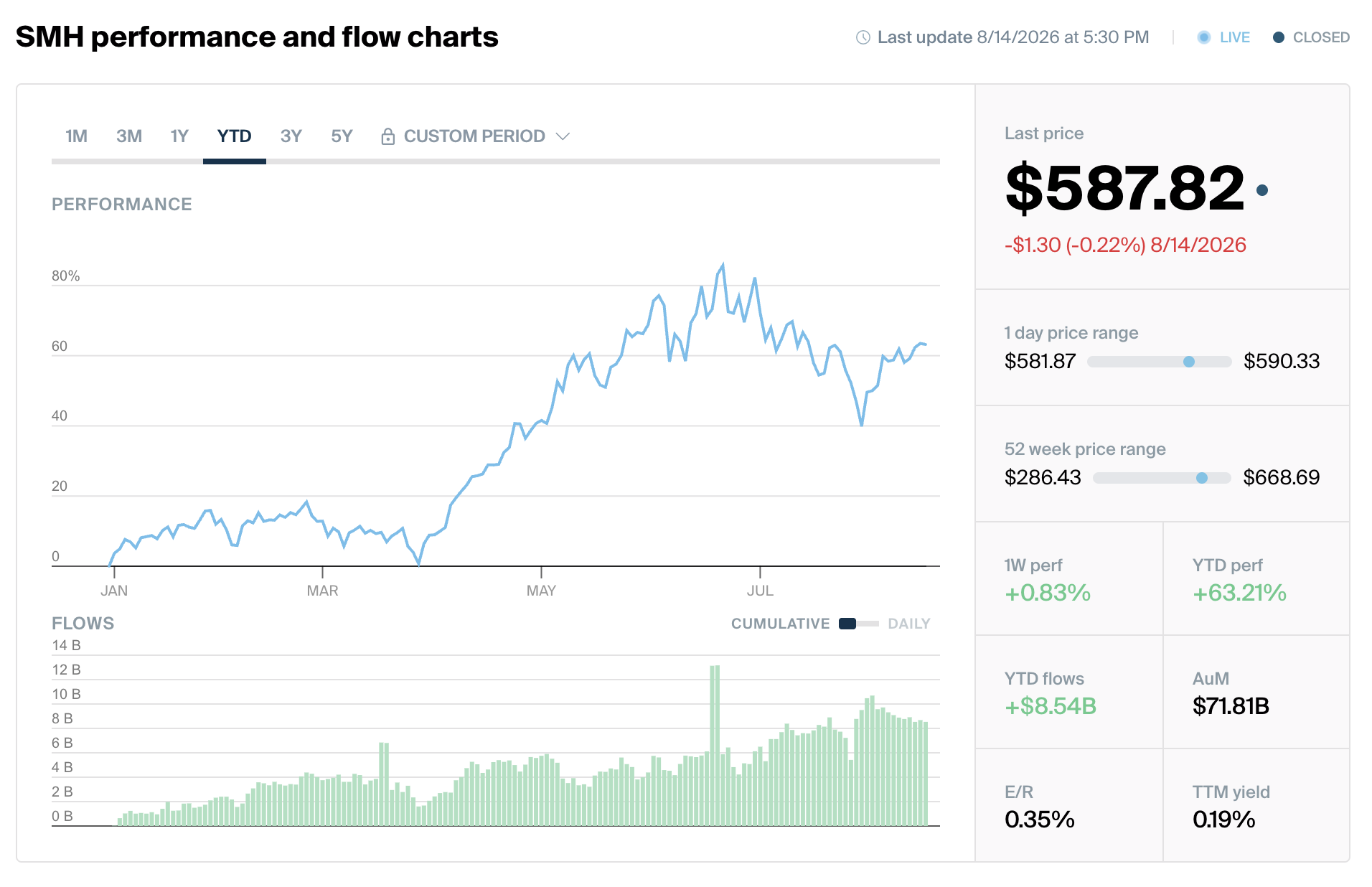The width and height of the screenshot is (1372, 887).
Task: Select the YTD period tab
Action: [x=234, y=136]
